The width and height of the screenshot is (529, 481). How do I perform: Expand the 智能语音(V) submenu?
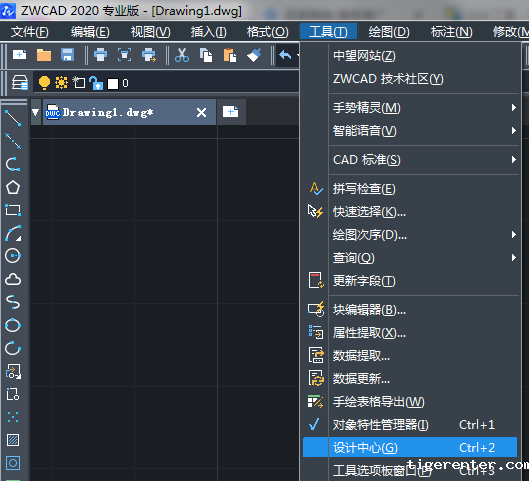tap(410, 131)
